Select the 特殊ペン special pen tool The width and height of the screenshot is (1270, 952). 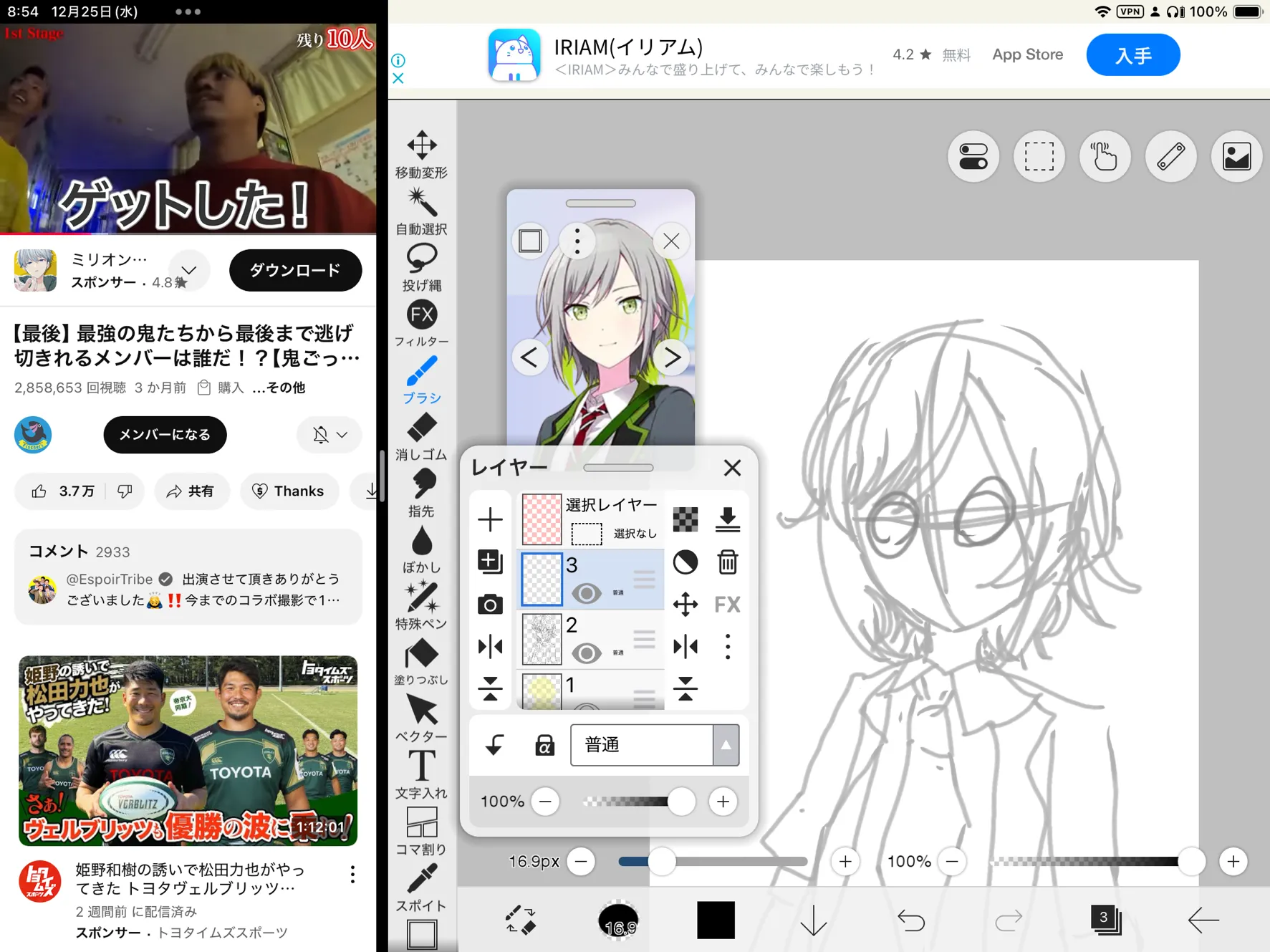422,606
